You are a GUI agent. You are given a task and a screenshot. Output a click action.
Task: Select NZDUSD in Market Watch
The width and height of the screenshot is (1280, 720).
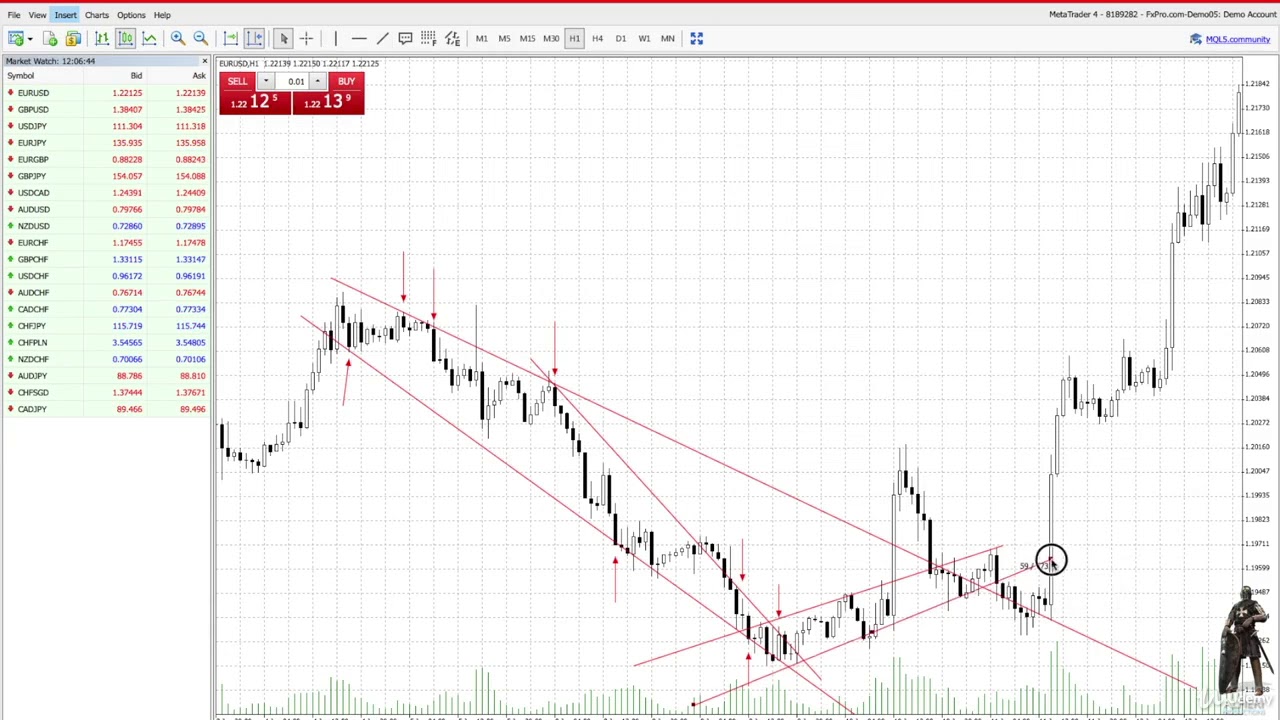[105, 226]
